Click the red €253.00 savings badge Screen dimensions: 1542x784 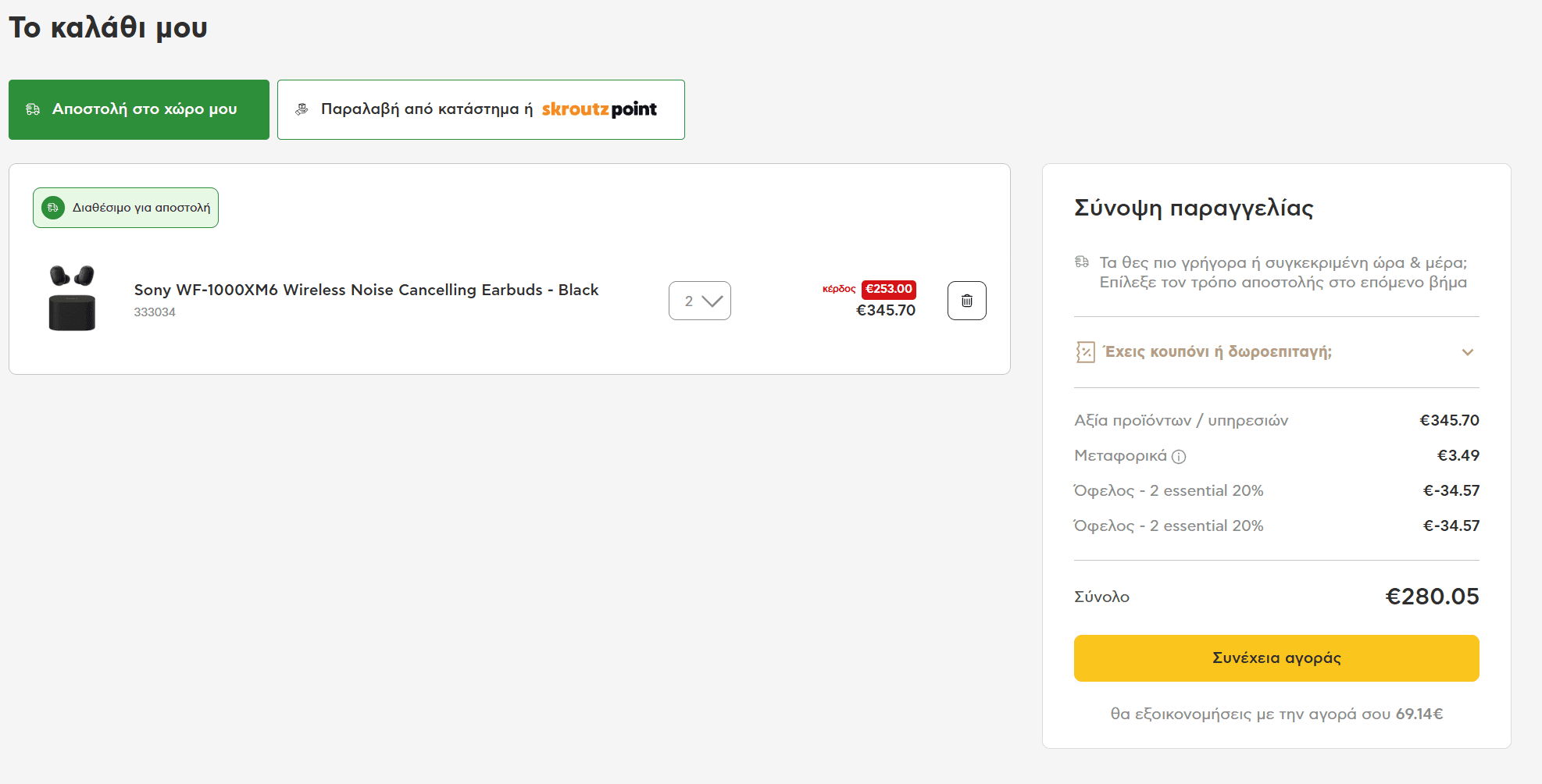[x=889, y=289]
